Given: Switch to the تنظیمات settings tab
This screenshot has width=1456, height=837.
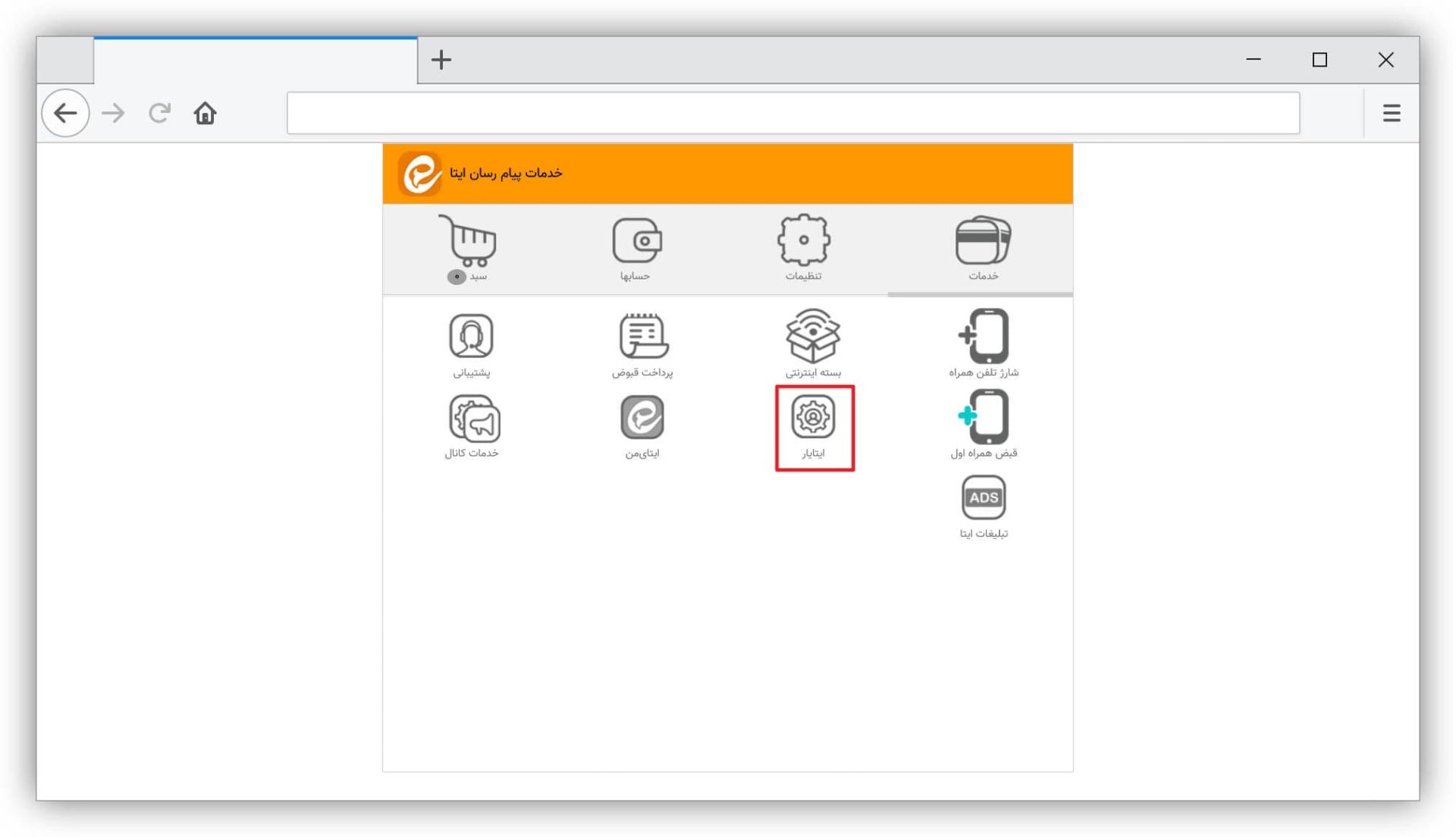Looking at the screenshot, I should point(804,249).
